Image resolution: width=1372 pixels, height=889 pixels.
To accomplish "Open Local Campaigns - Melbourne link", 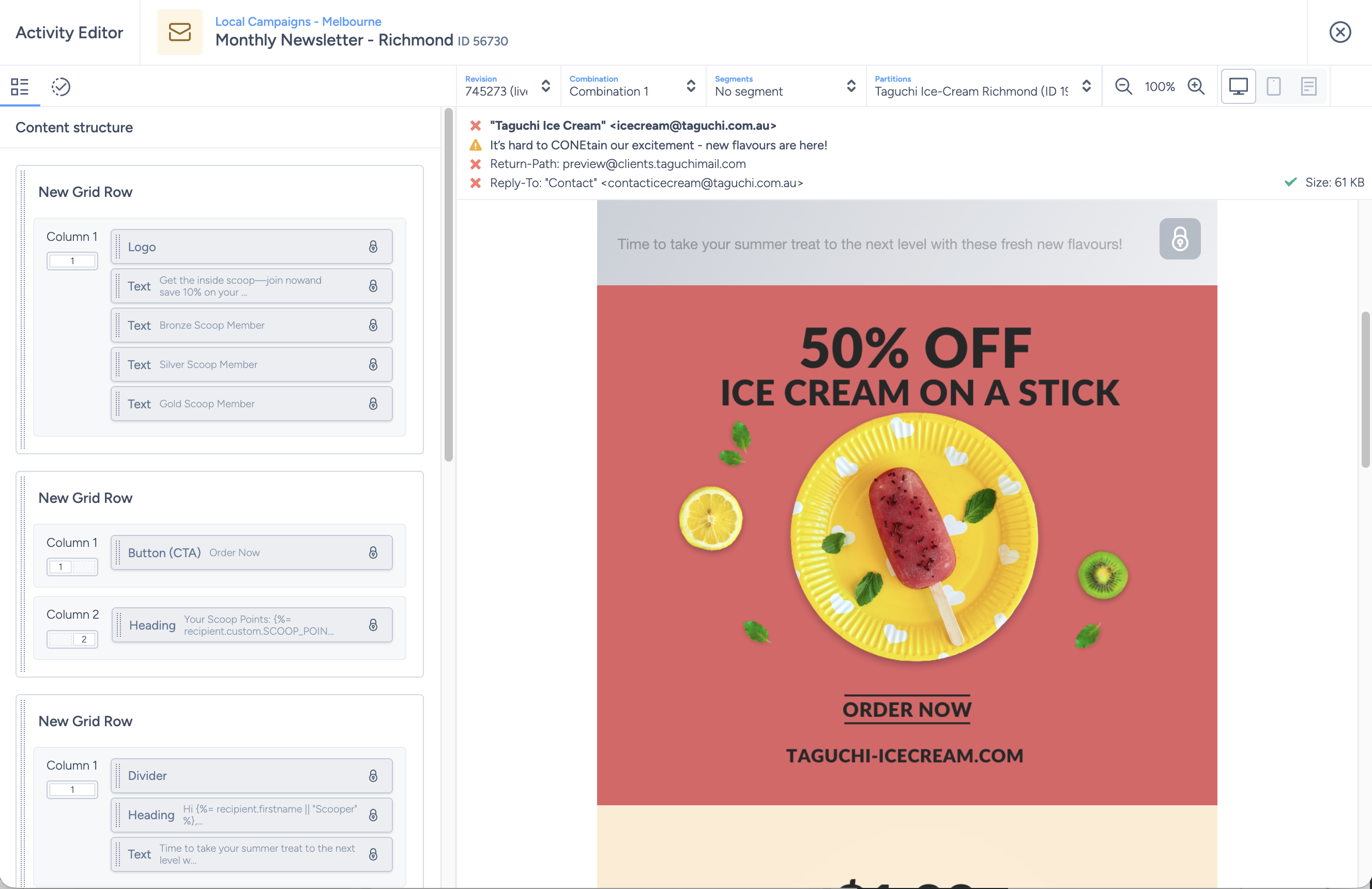I will (298, 21).
